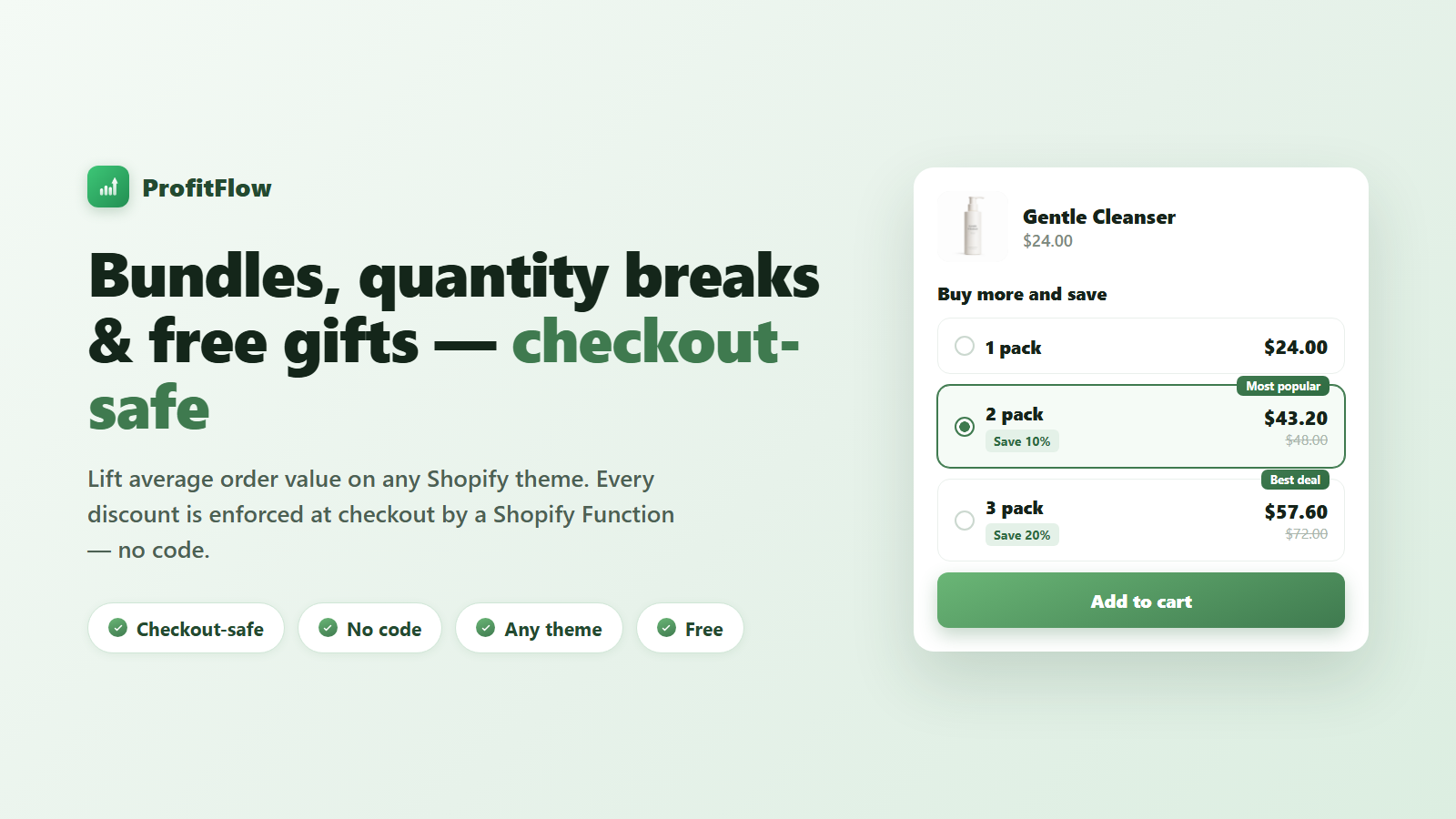Select the 2 pack radio button

tap(965, 426)
